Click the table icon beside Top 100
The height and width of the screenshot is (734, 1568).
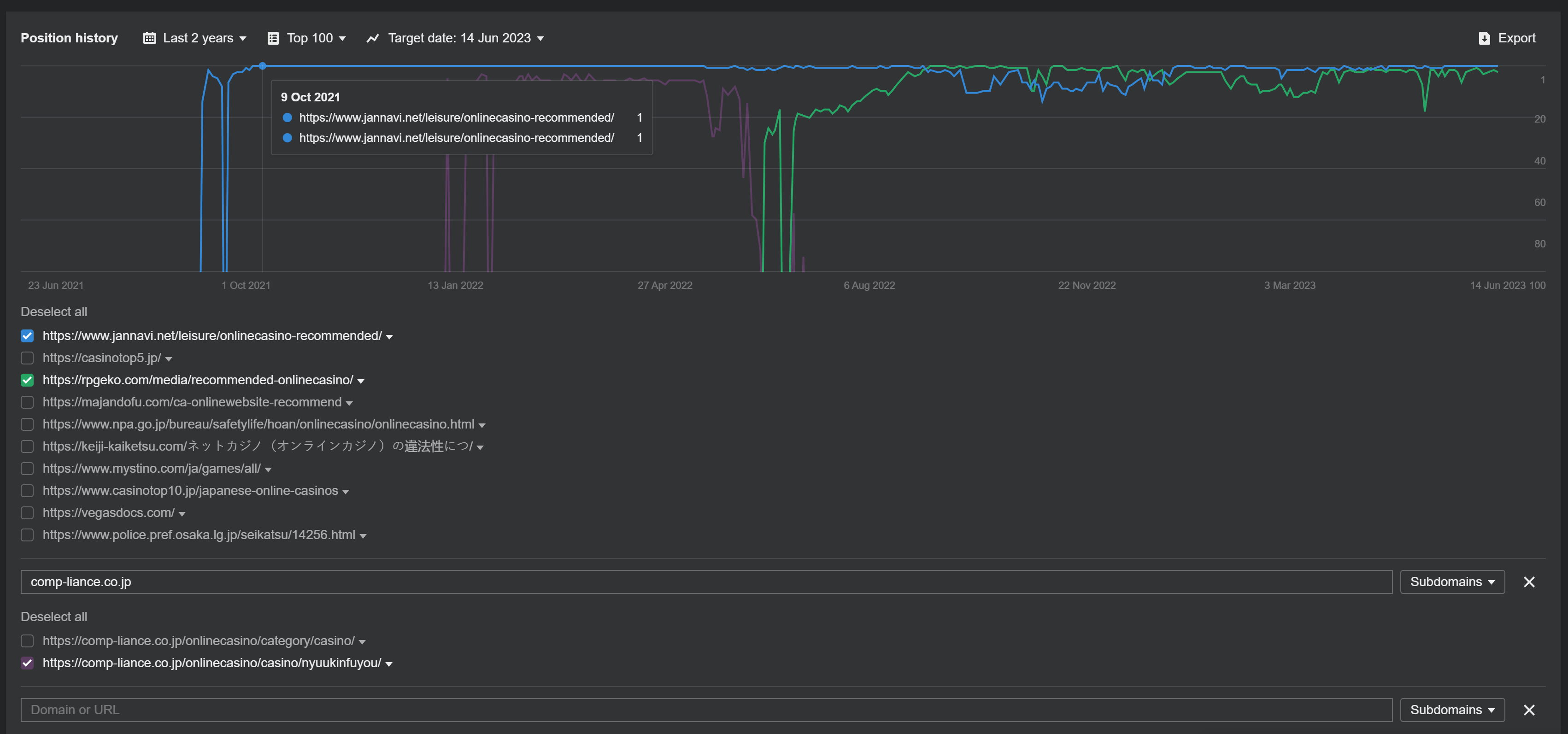pos(273,38)
